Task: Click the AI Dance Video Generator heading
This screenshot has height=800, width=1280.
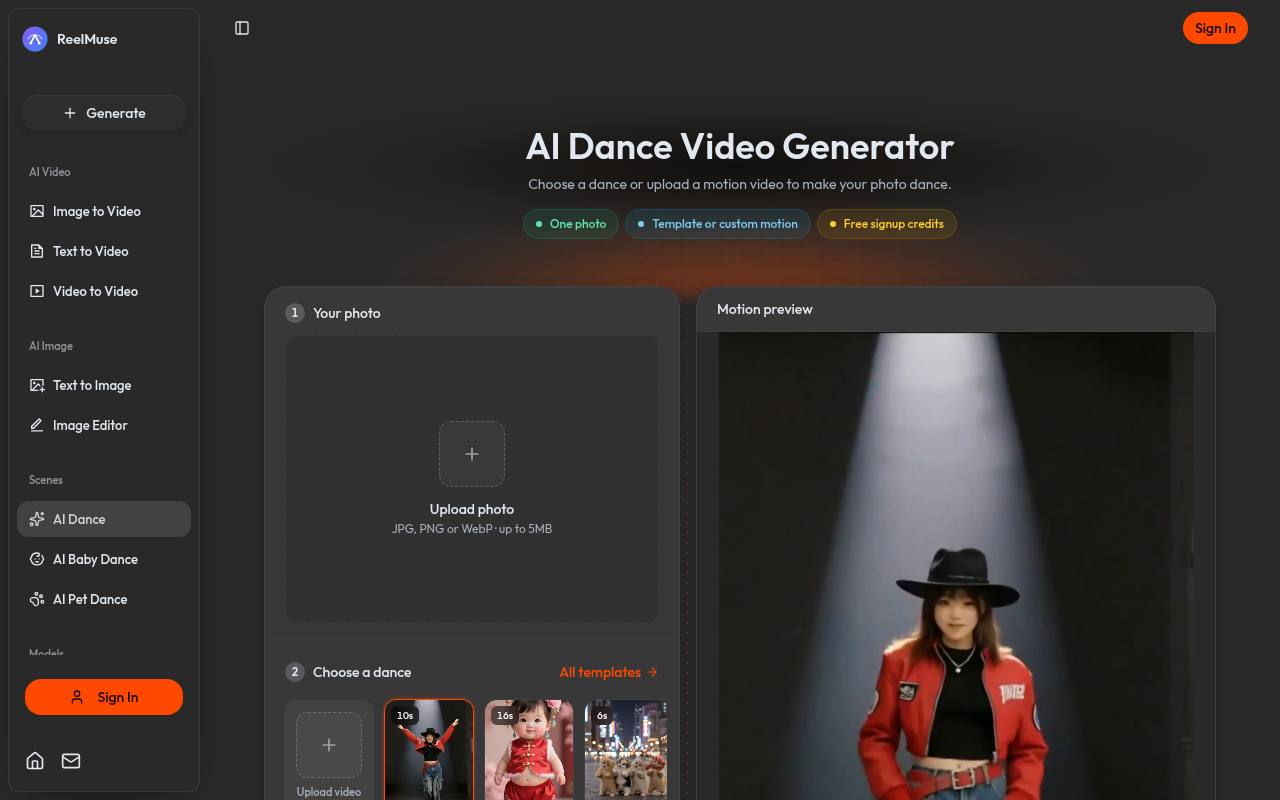Action: 740,147
